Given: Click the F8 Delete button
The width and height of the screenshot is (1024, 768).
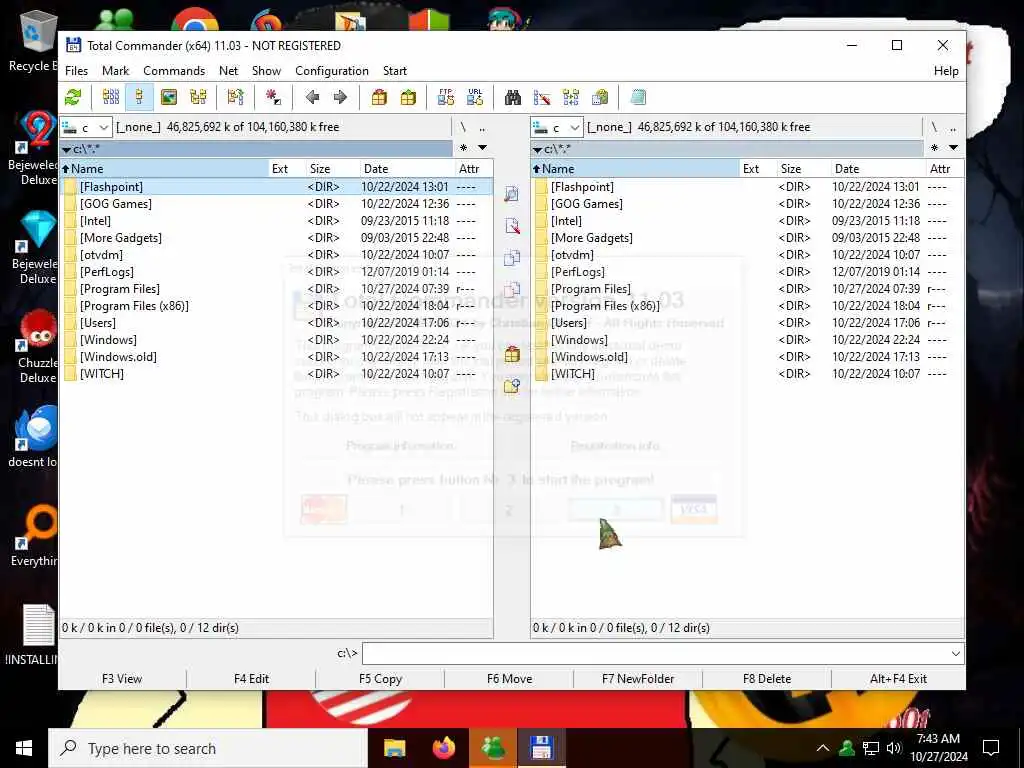Looking at the screenshot, I should click(767, 679).
